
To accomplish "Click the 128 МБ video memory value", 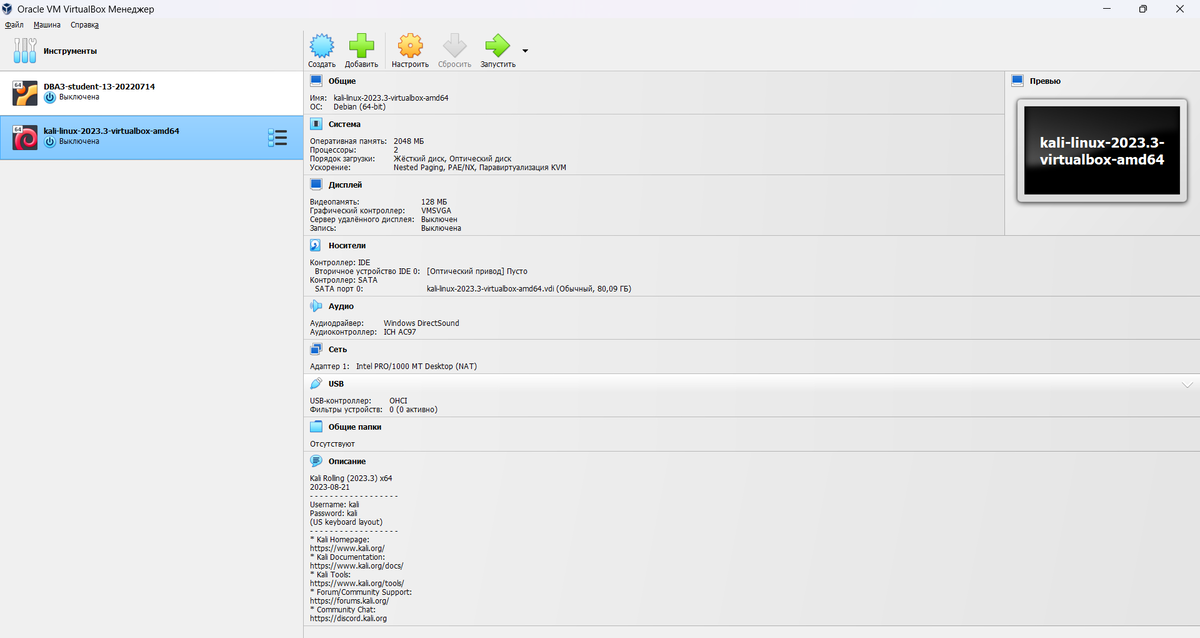I will (434, 202).
